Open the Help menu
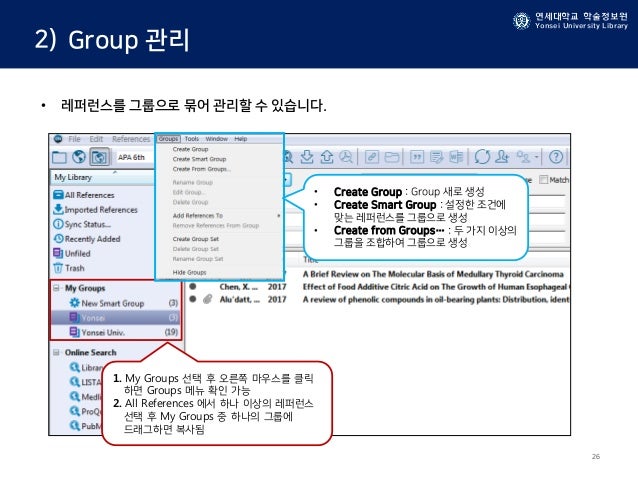638x479 pixels. 240,139
